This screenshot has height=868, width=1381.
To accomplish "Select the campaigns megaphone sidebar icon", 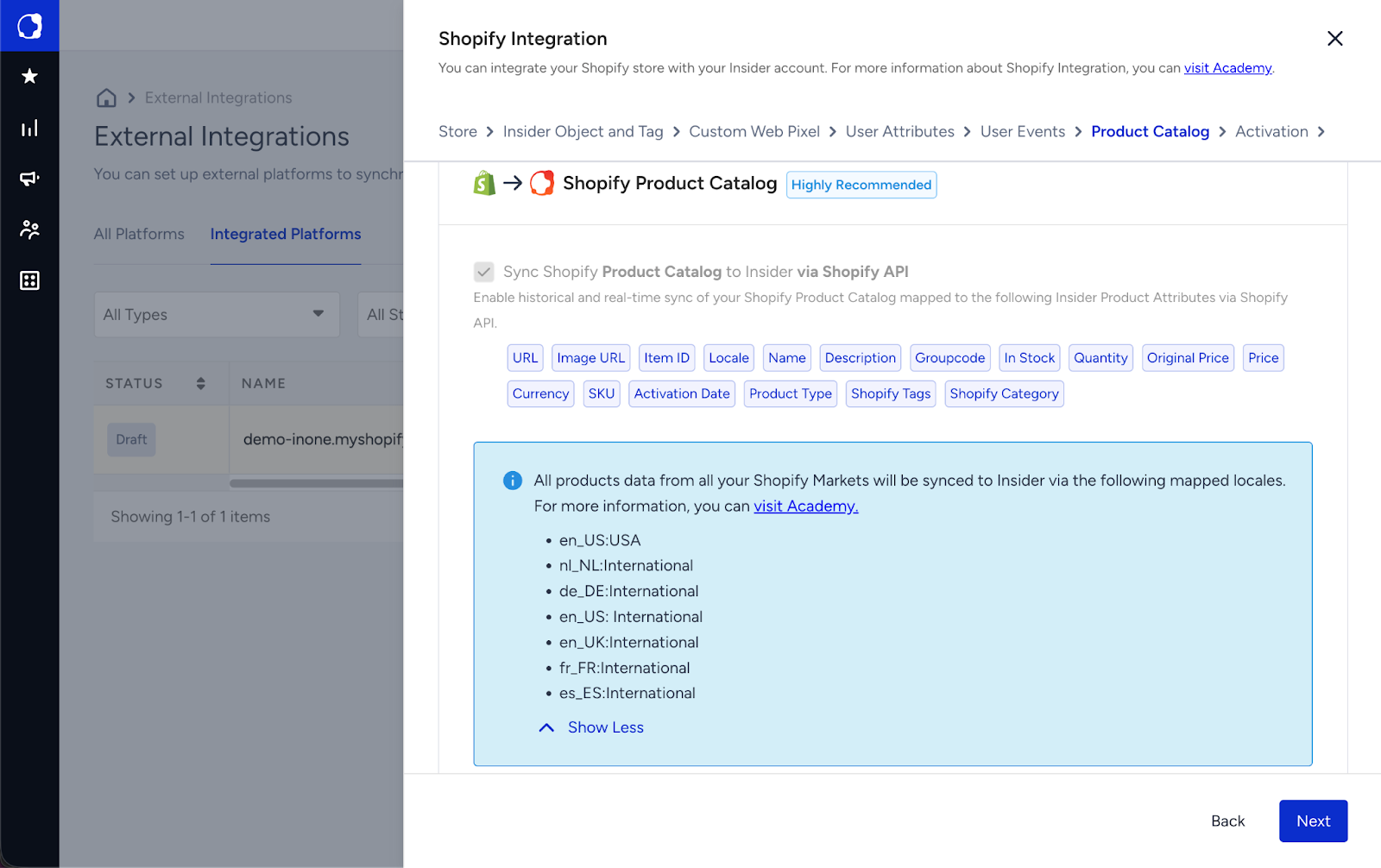I will [x=29, y=179].
